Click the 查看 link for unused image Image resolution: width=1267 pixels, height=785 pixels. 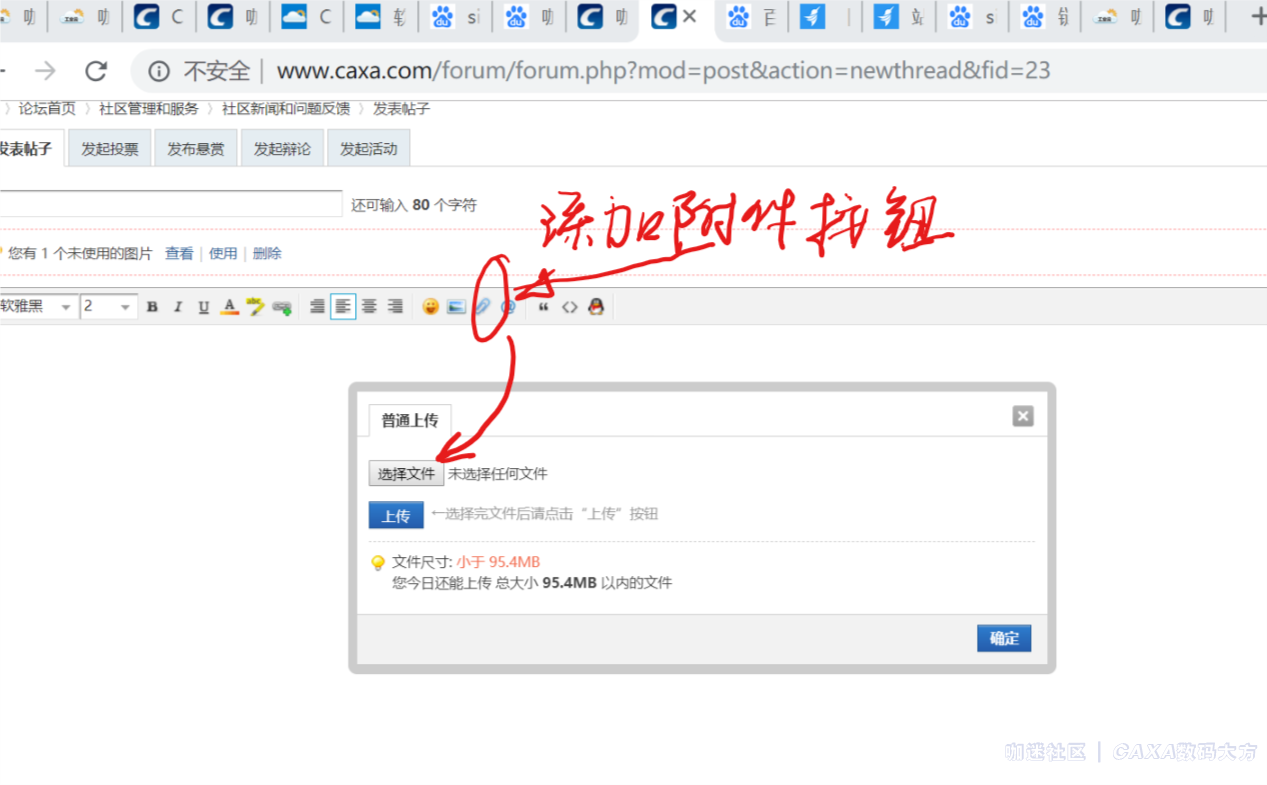point(179,254)
